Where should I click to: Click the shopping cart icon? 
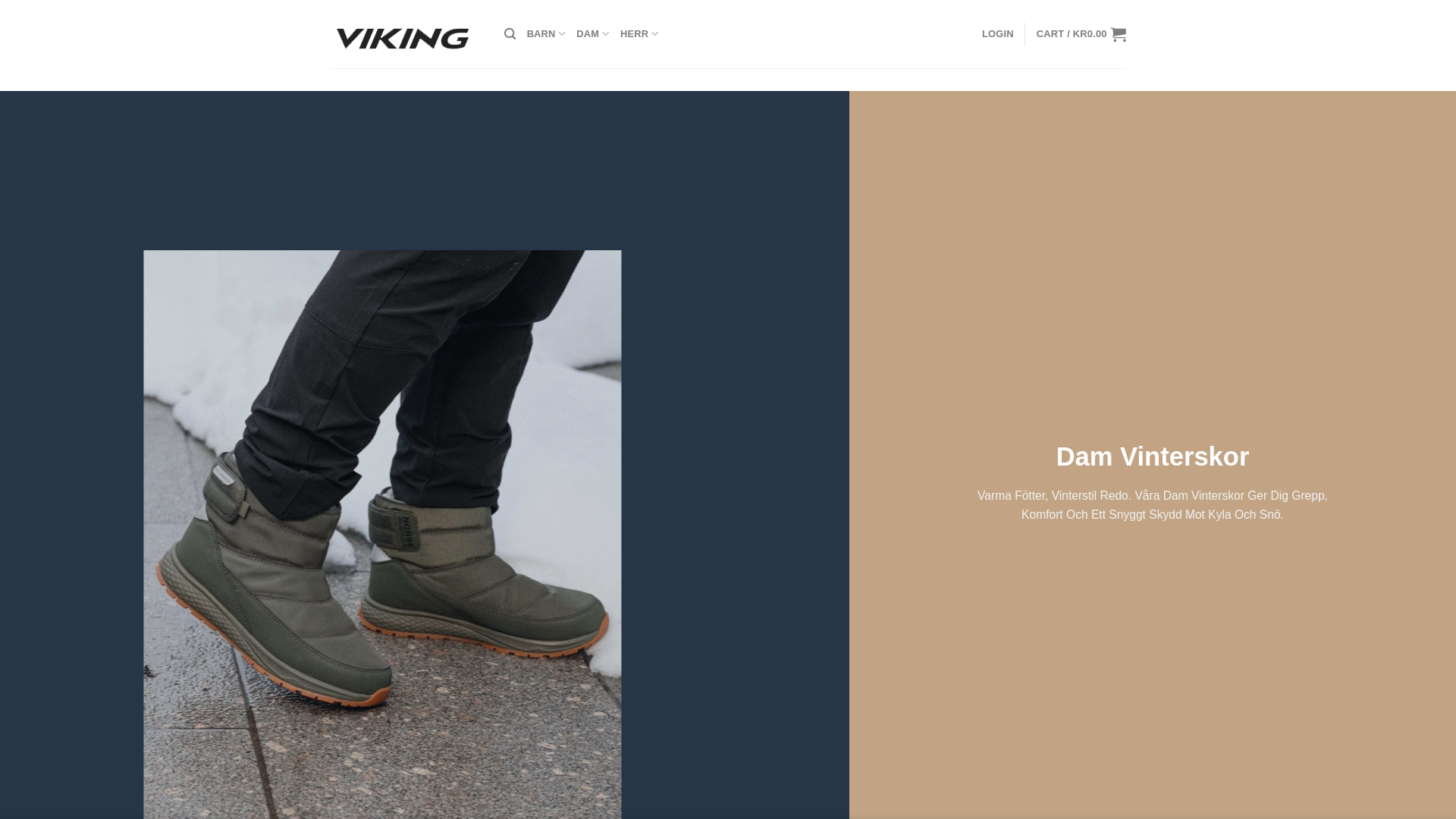tap(1119, 34)
